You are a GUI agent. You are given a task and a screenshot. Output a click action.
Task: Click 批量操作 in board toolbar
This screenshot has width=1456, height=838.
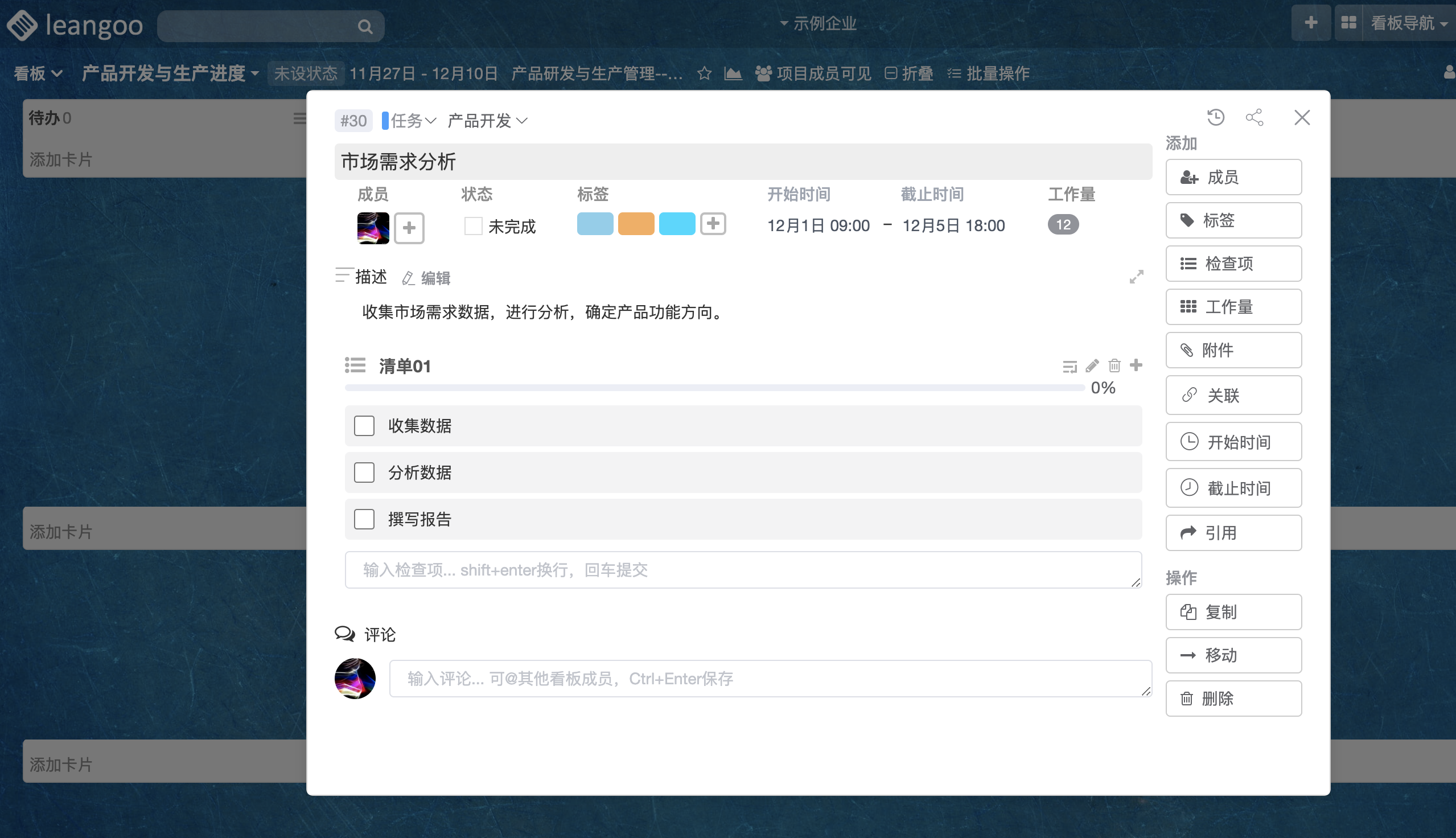pos(988,73)
